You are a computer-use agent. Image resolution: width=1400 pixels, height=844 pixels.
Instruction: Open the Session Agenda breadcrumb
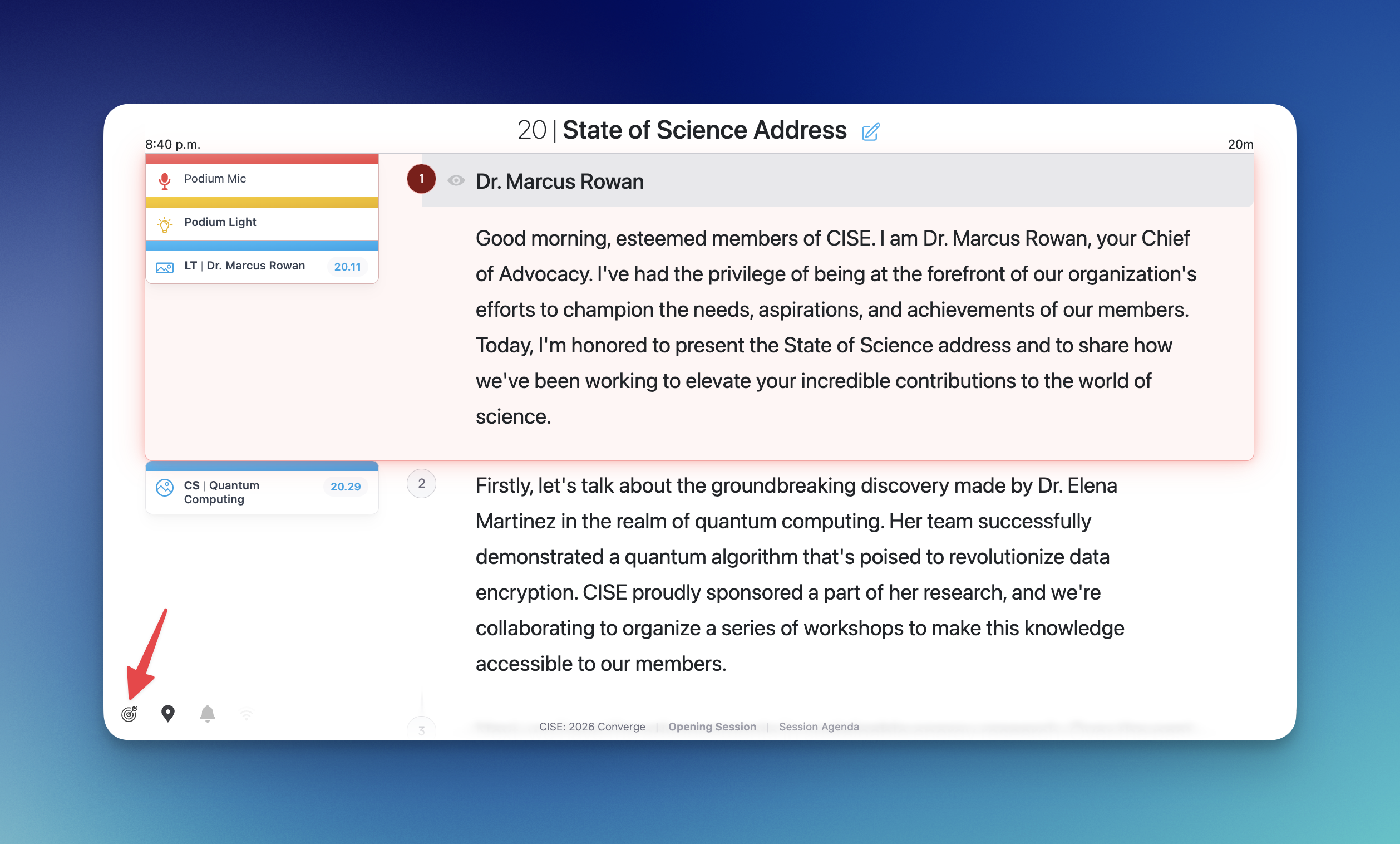point(819,727)
